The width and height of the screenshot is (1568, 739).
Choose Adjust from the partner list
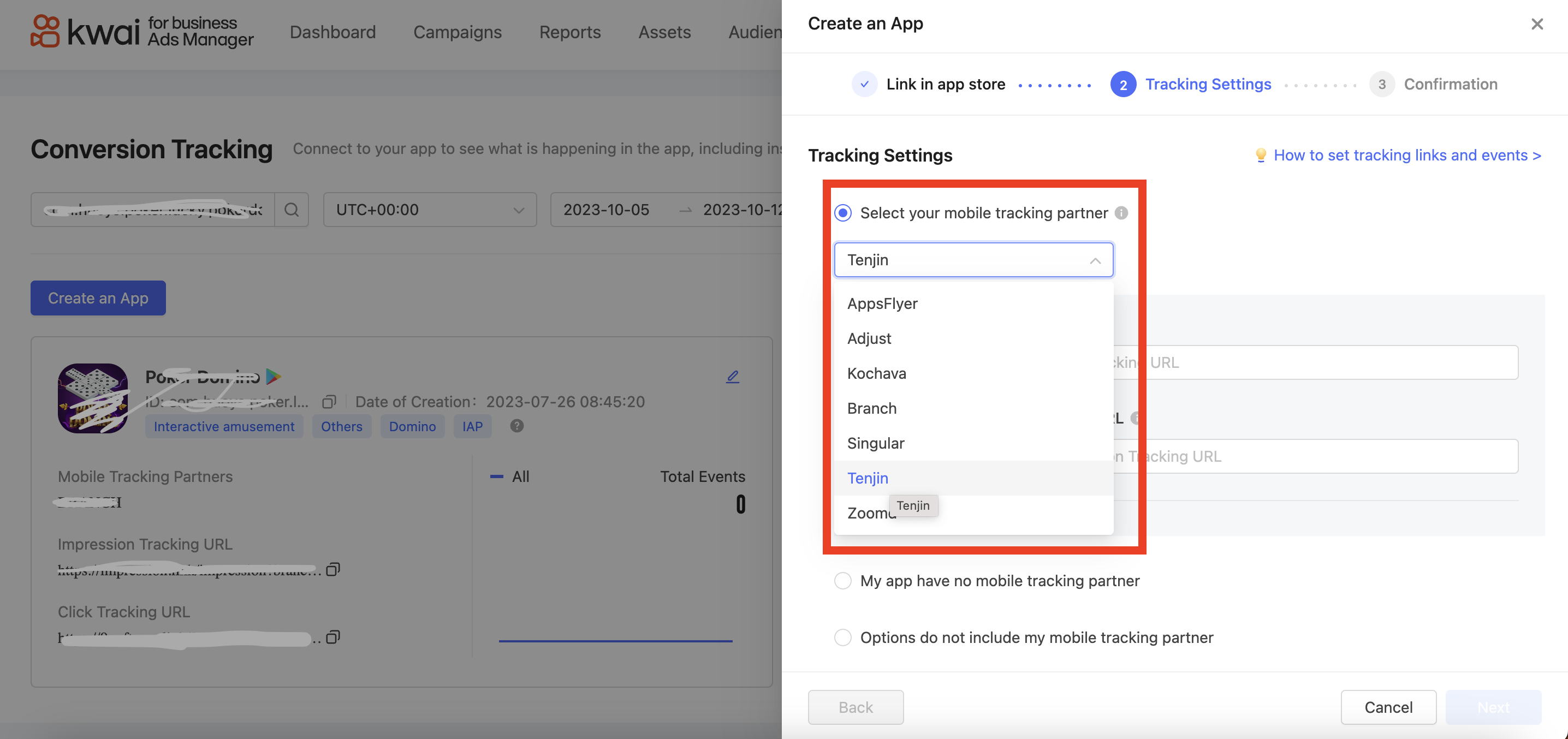(x=973, y=338)
